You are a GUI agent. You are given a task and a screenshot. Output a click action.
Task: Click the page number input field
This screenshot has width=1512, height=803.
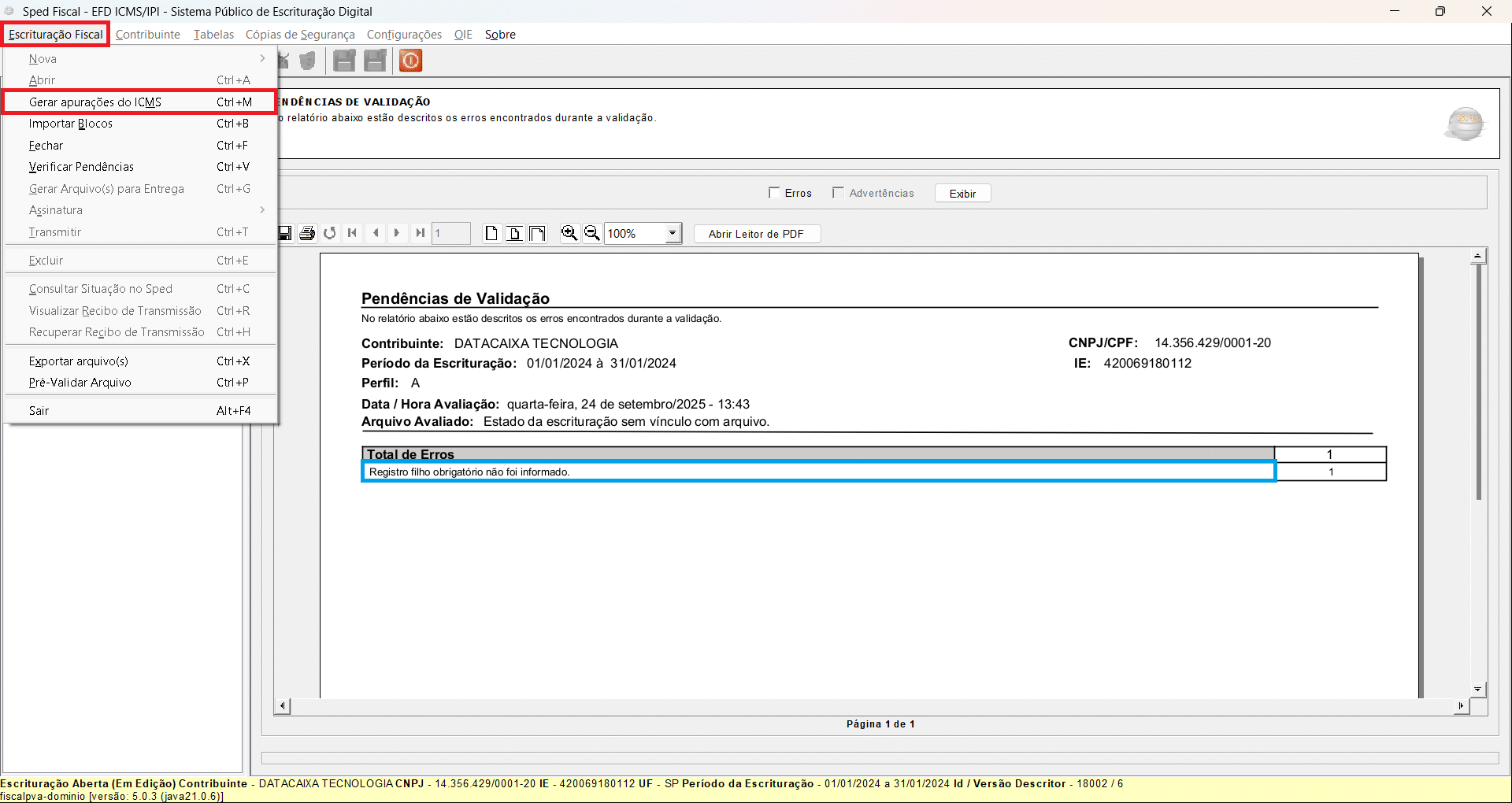tap(450, 233)
